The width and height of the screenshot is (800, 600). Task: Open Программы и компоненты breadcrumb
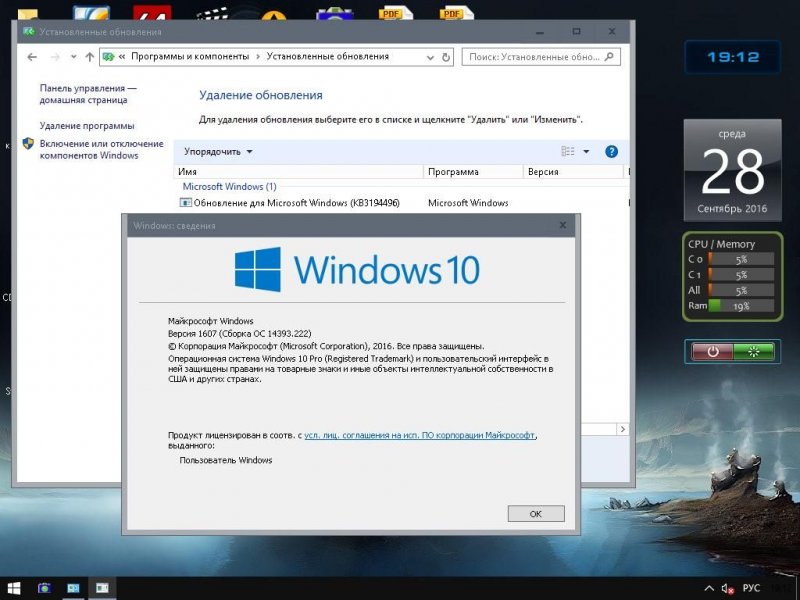coord(190,57)
